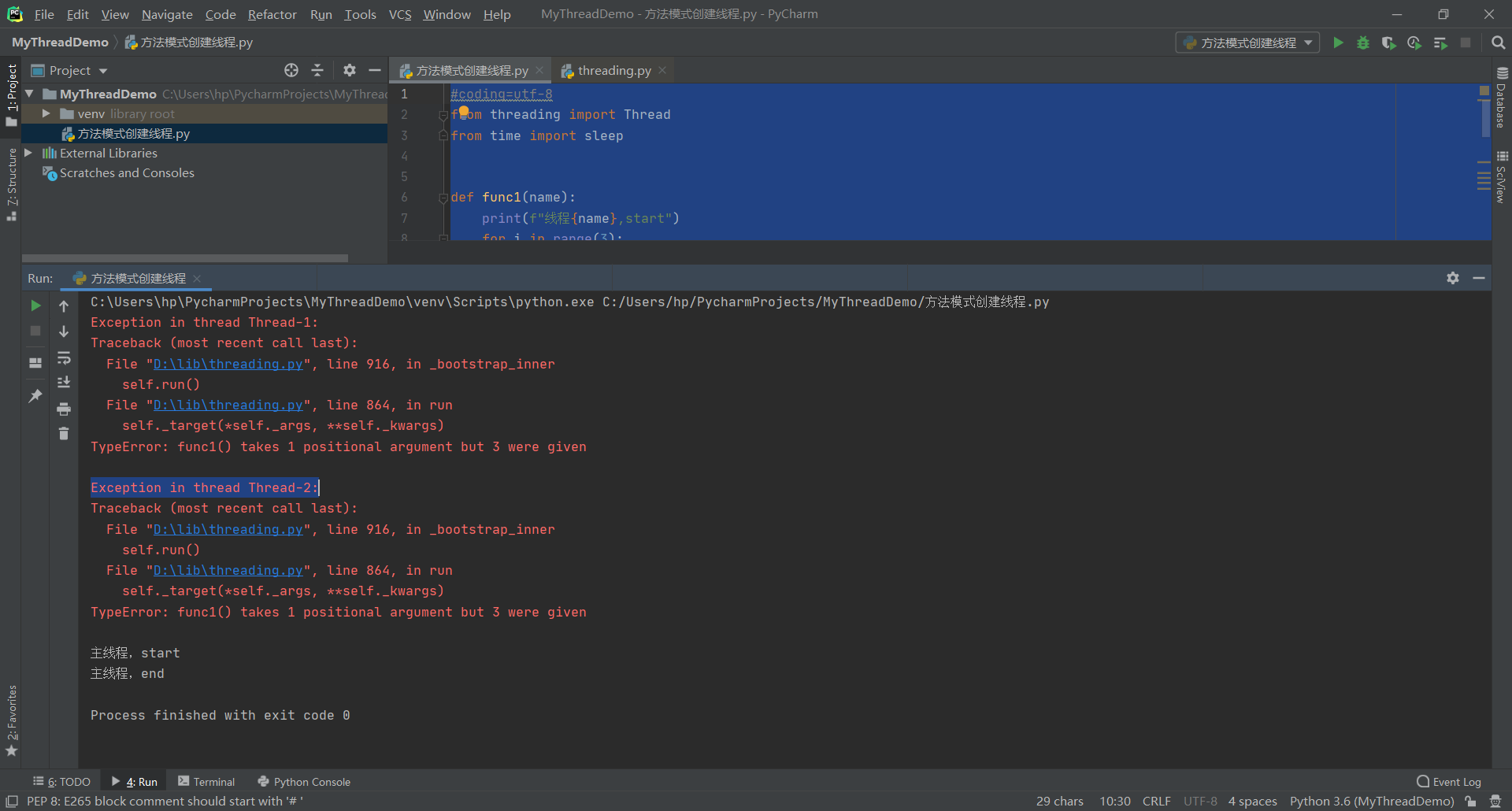The height and width of the screenshot is (811, 1512).
Task: Change line separator CRLF in the status bar
Action: 1156,802
